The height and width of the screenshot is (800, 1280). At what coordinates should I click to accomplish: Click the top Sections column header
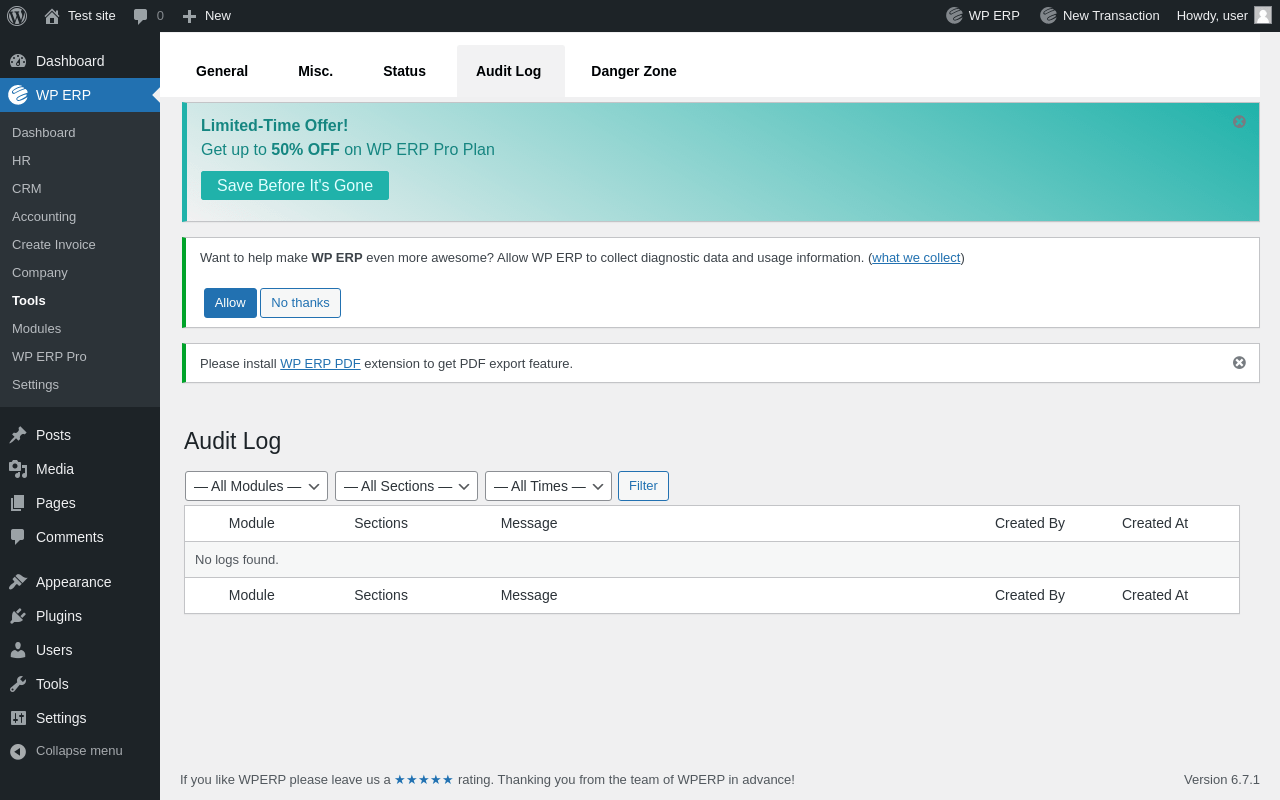(381, 523)
